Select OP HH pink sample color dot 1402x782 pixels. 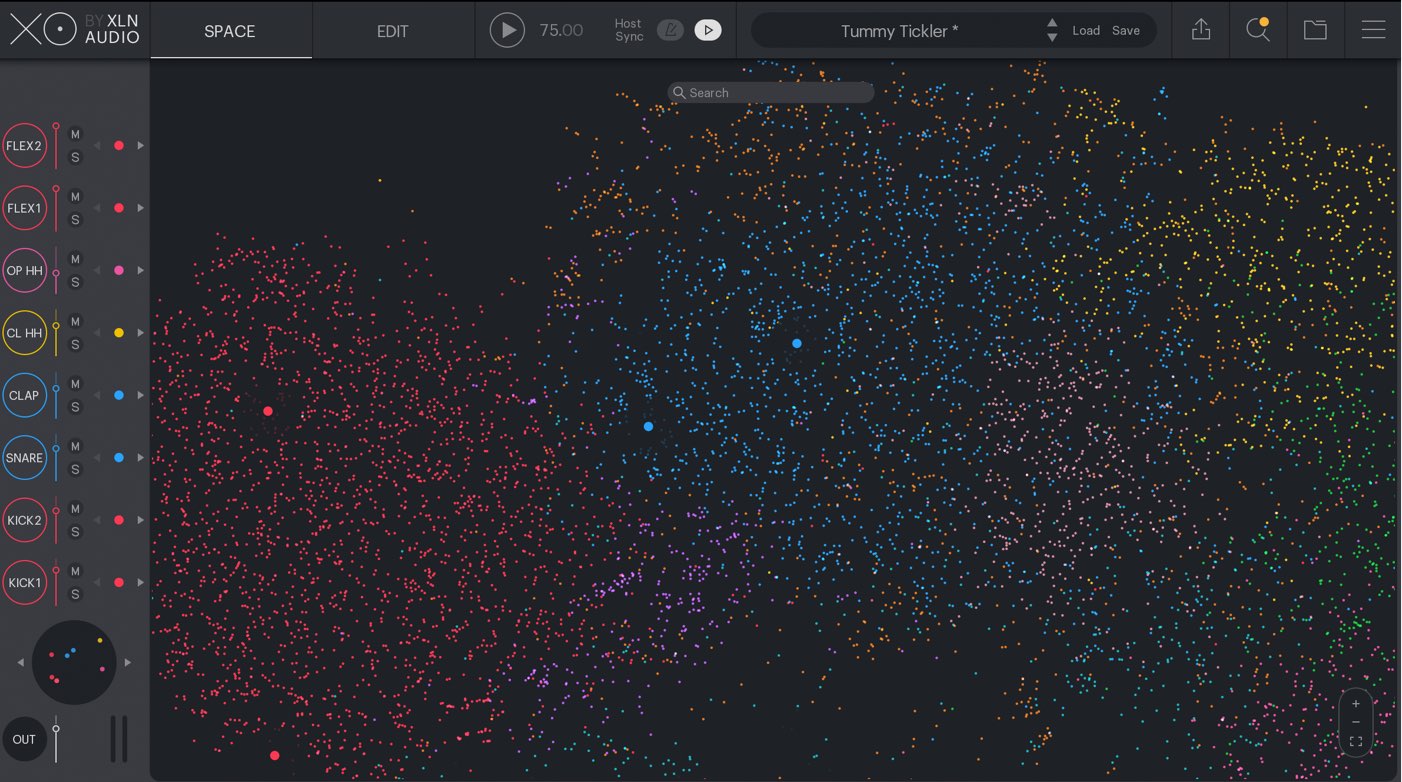tap(119, 271)
